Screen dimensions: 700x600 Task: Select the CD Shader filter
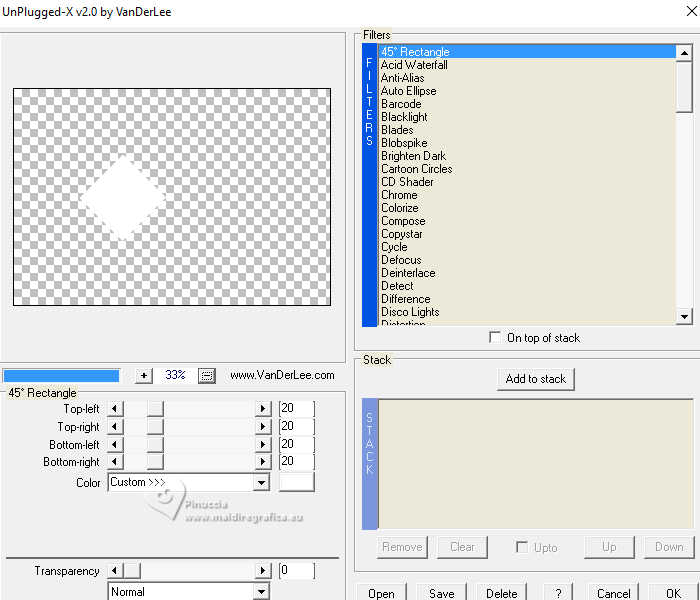point(527,182)
